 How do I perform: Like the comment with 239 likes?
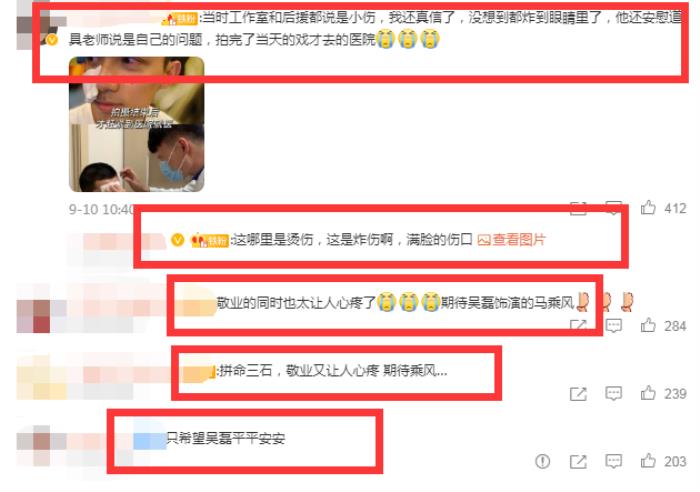click(x=648, y=393)
